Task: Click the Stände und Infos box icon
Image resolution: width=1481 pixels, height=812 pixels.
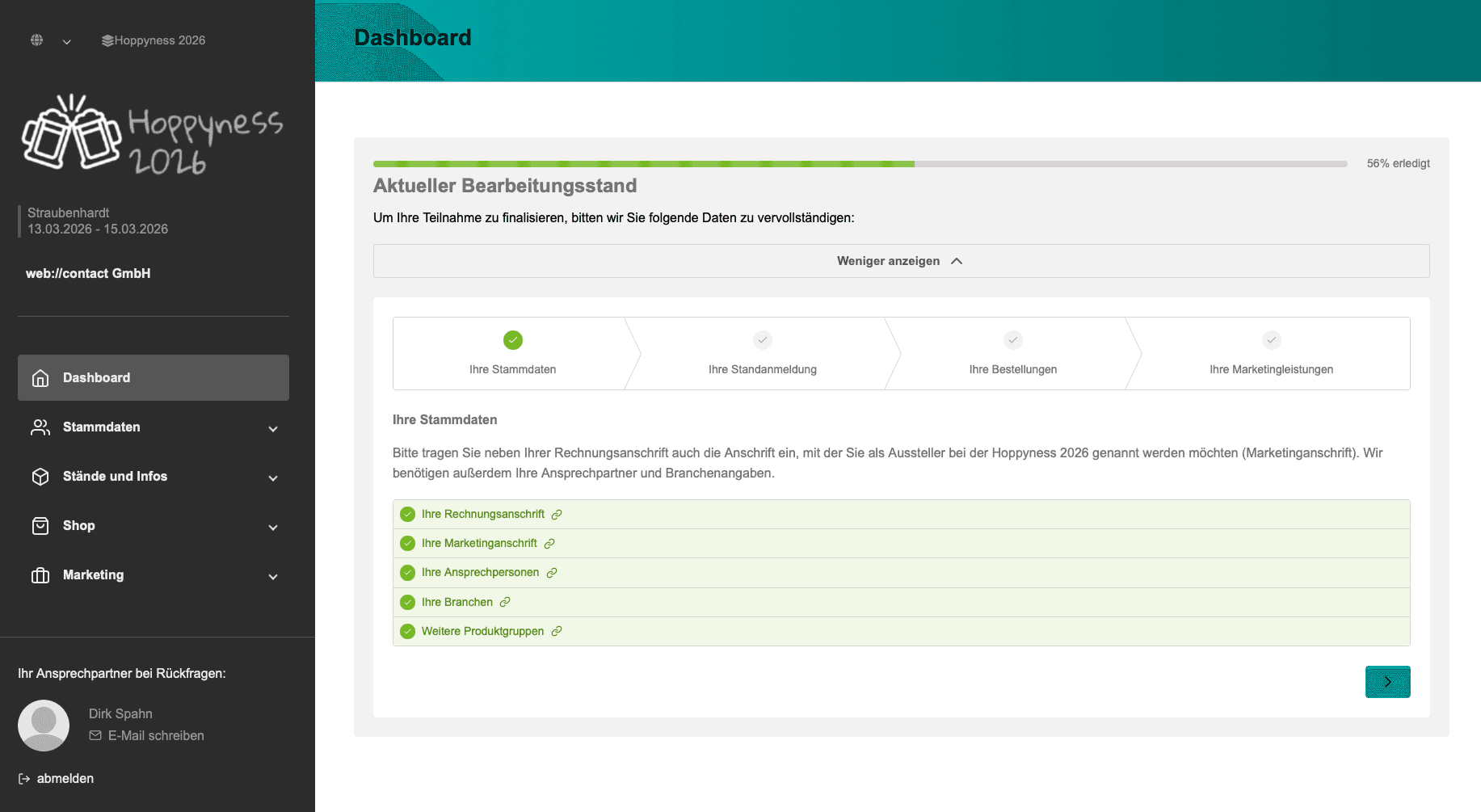Action: [40, 477]
